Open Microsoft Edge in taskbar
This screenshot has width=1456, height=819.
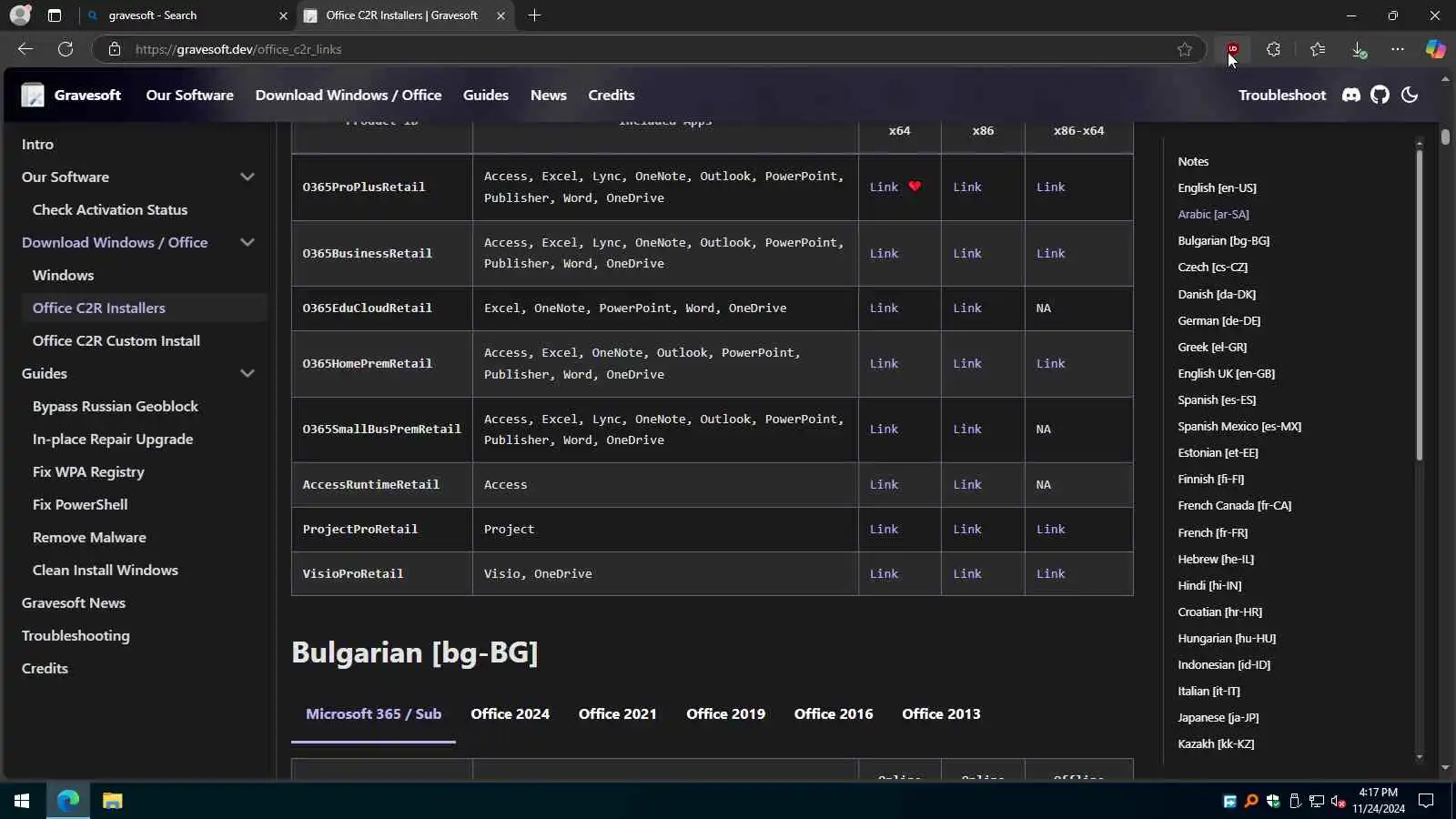(68, 801)
